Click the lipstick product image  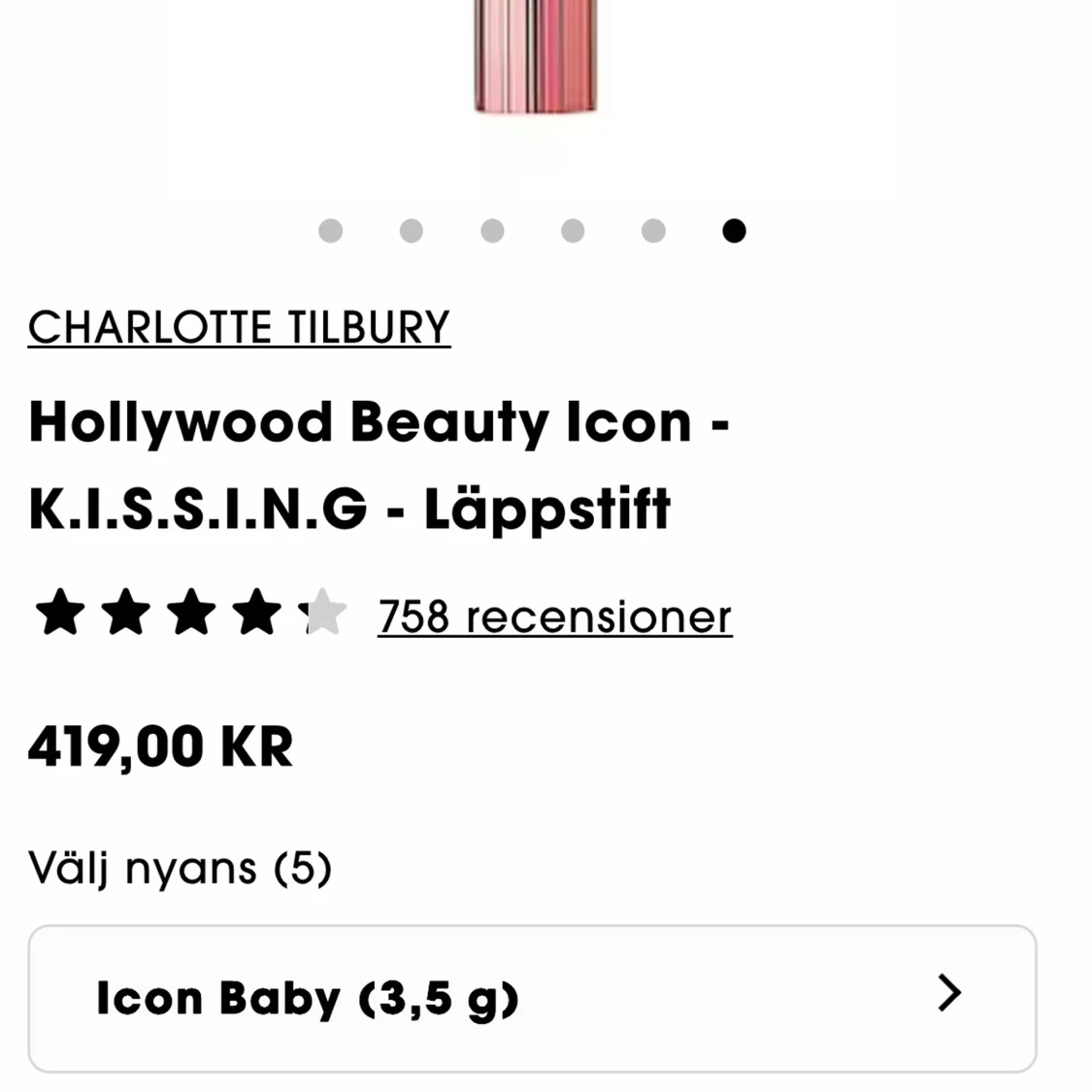(x=535, y=57)
